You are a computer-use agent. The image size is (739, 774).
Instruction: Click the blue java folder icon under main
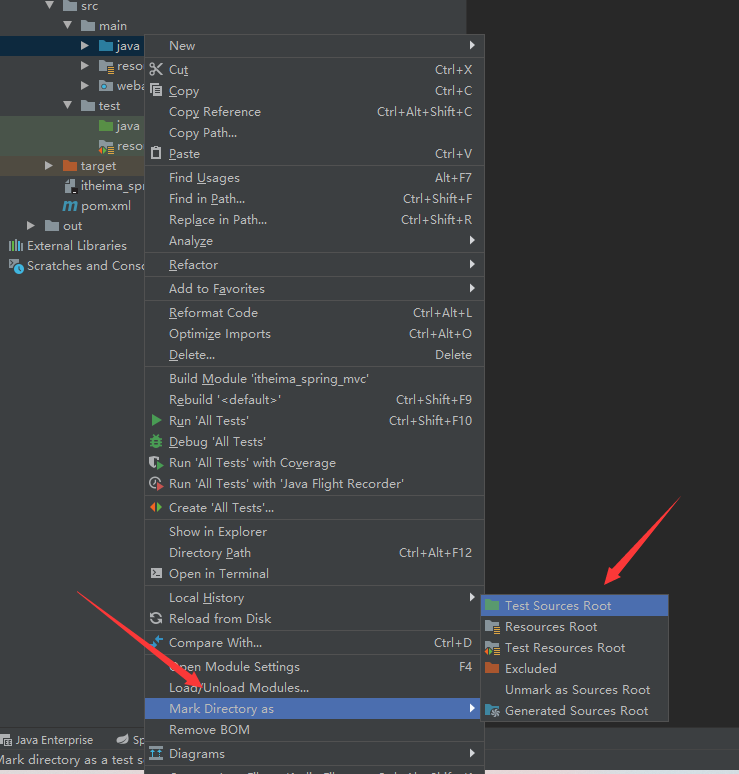coord(106,45)
